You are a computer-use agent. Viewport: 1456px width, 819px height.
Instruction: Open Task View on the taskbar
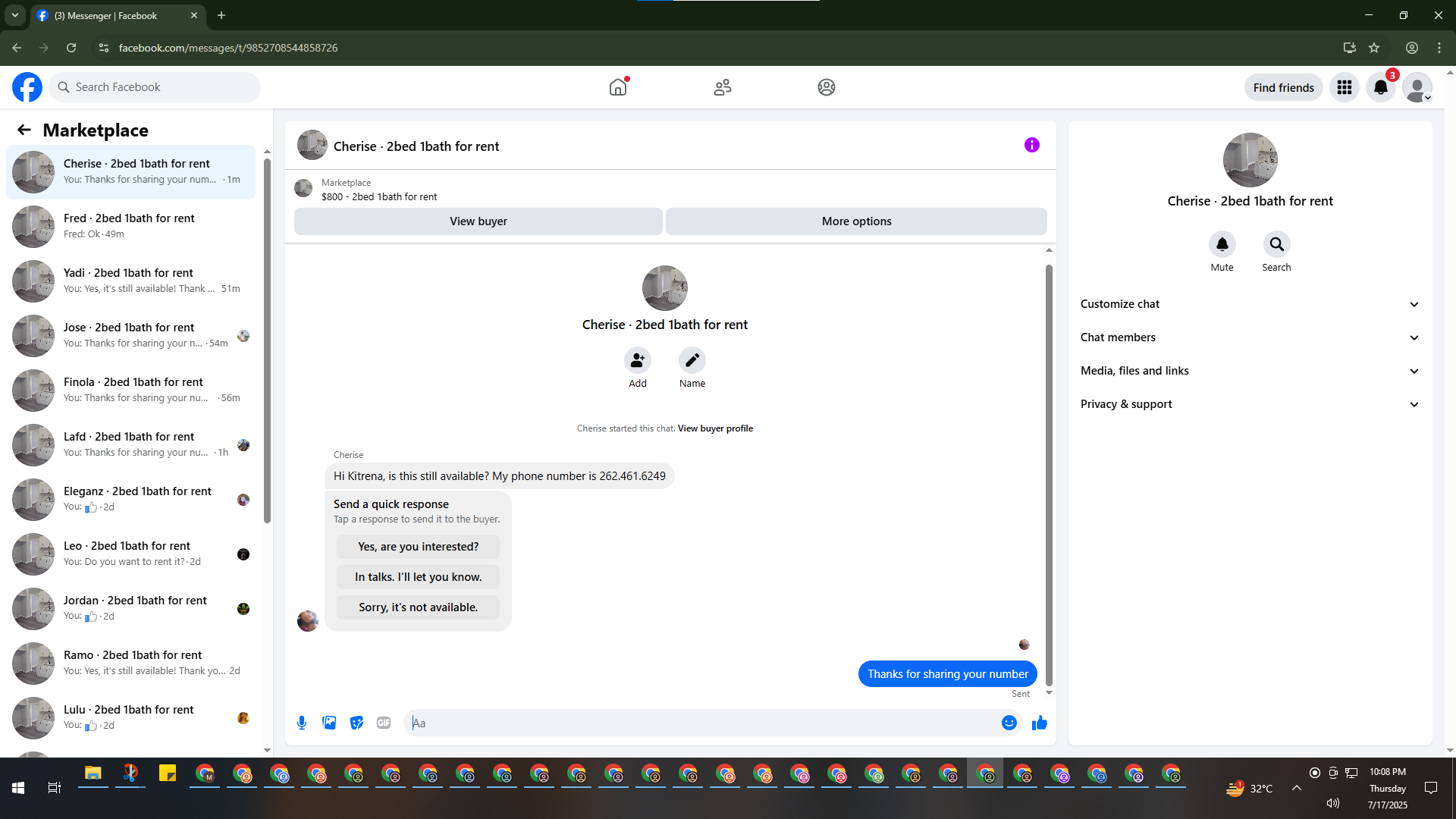(x=55, y=788)
